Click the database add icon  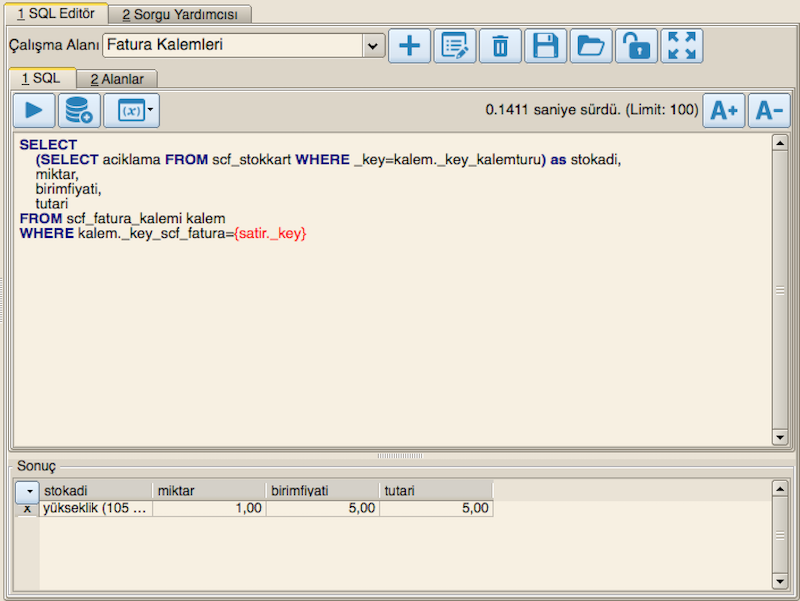pos(78,110)
